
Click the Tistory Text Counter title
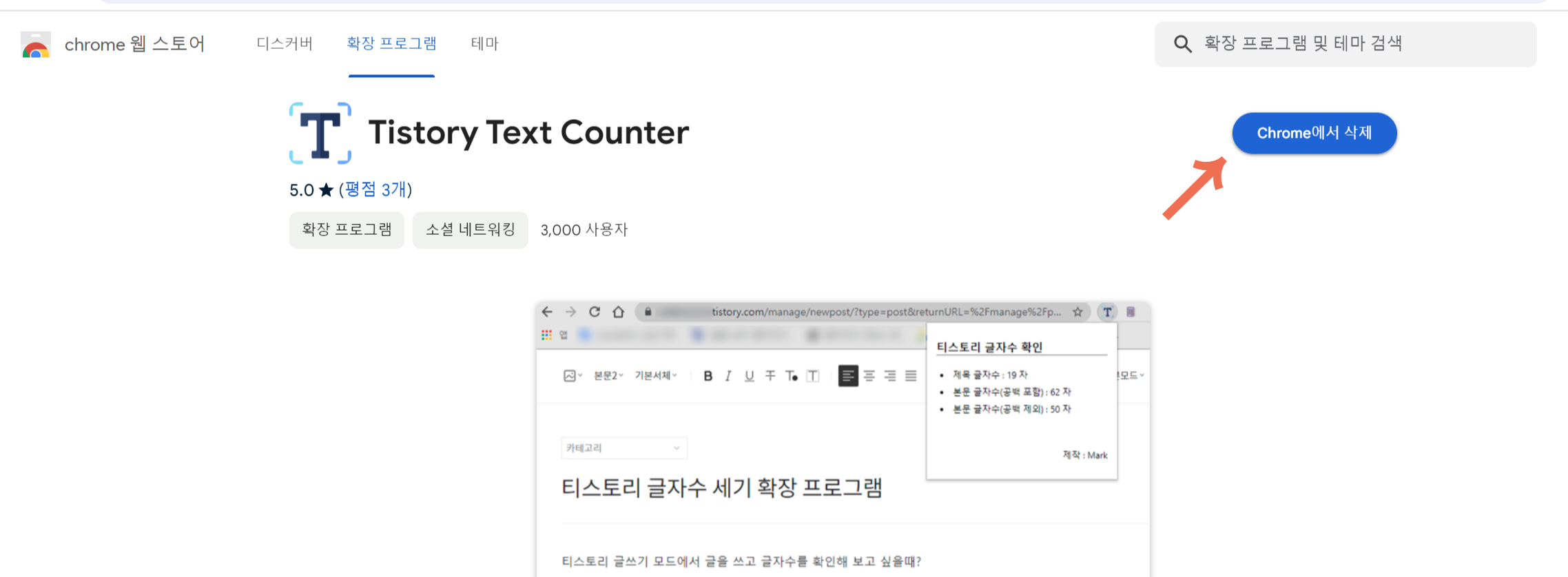[528, 132]
